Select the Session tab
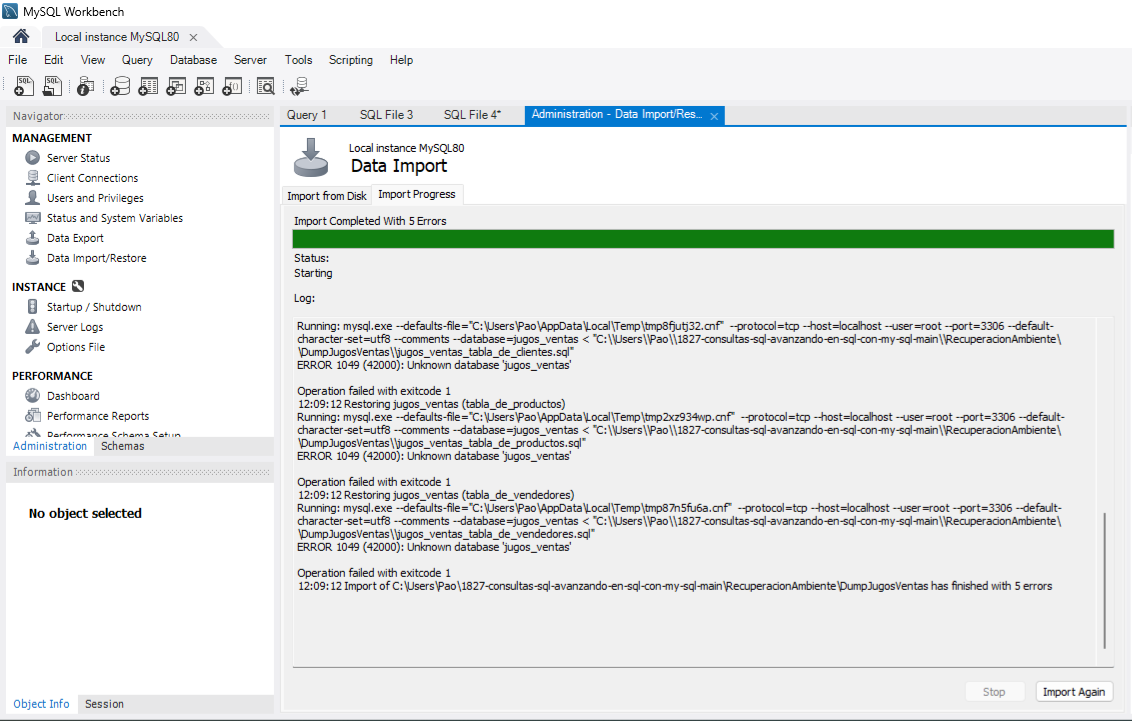The height and width of the screenshot is (722, 1132). point(104,704)
